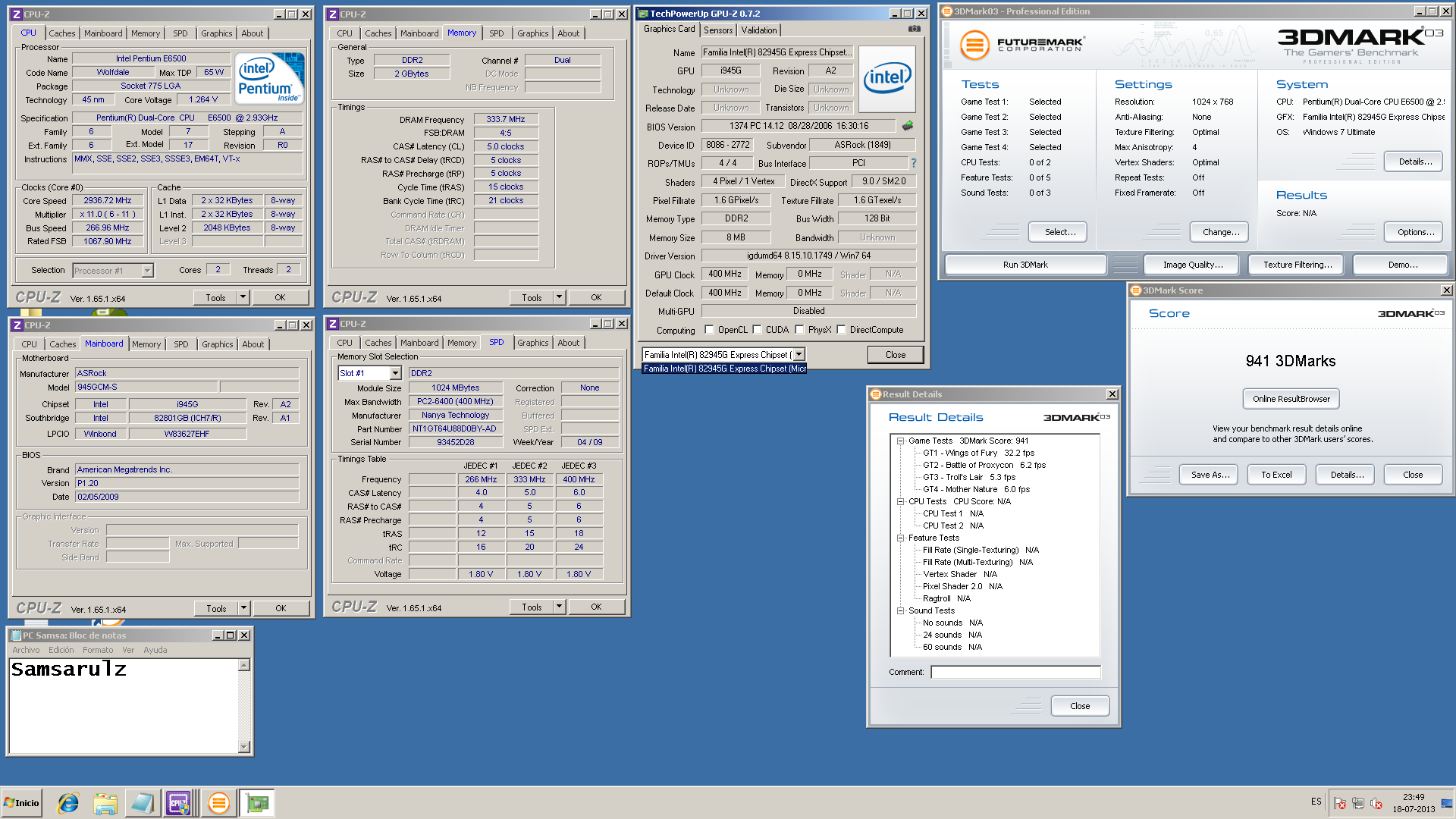Viewport: 1456px width, 819px height.
Task: Open Tools dropdown arrow in CPU-Z SPD-tab window
Action: [559, 607]
